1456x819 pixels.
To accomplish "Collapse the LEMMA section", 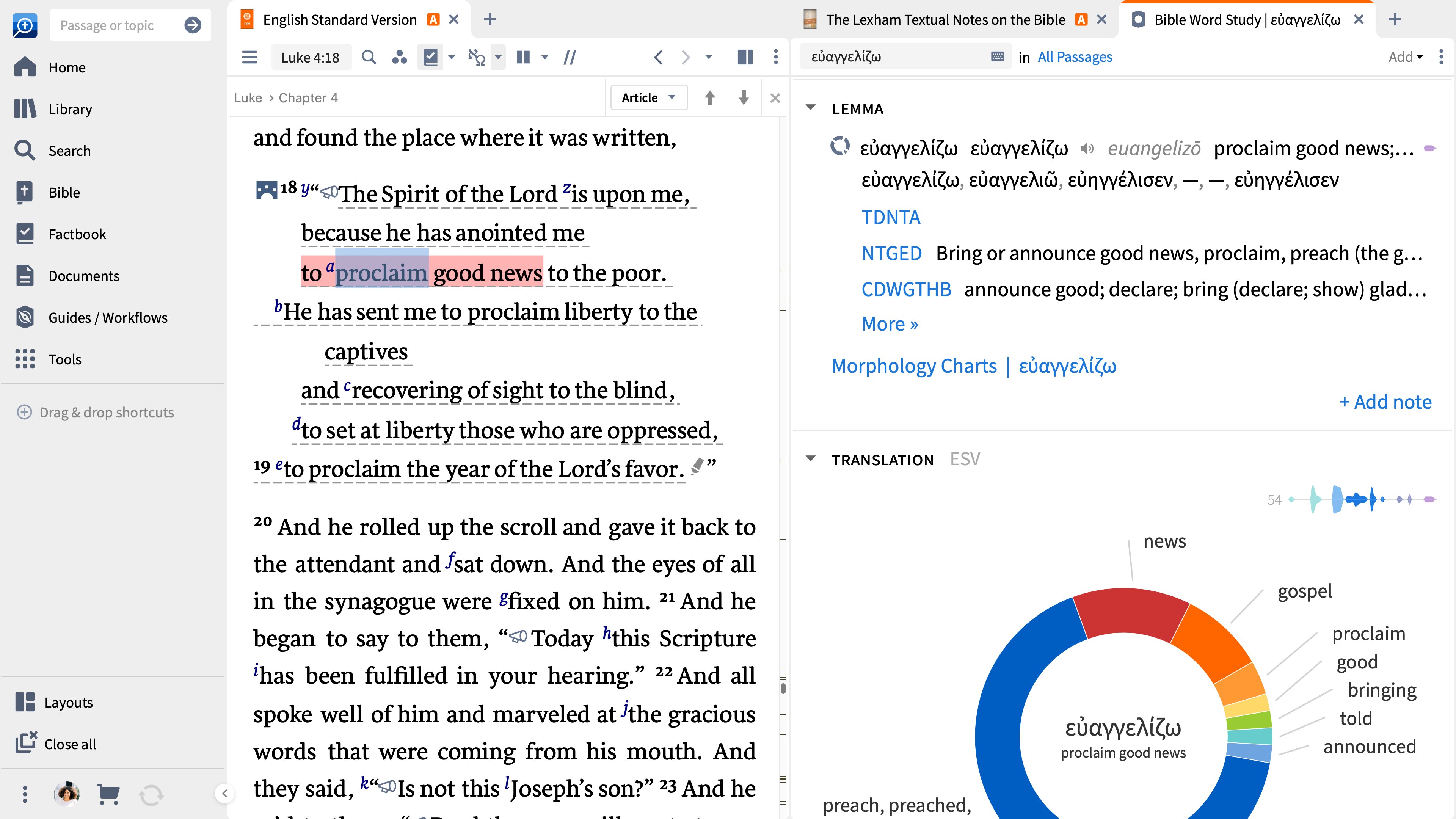I will coord(811,107).
